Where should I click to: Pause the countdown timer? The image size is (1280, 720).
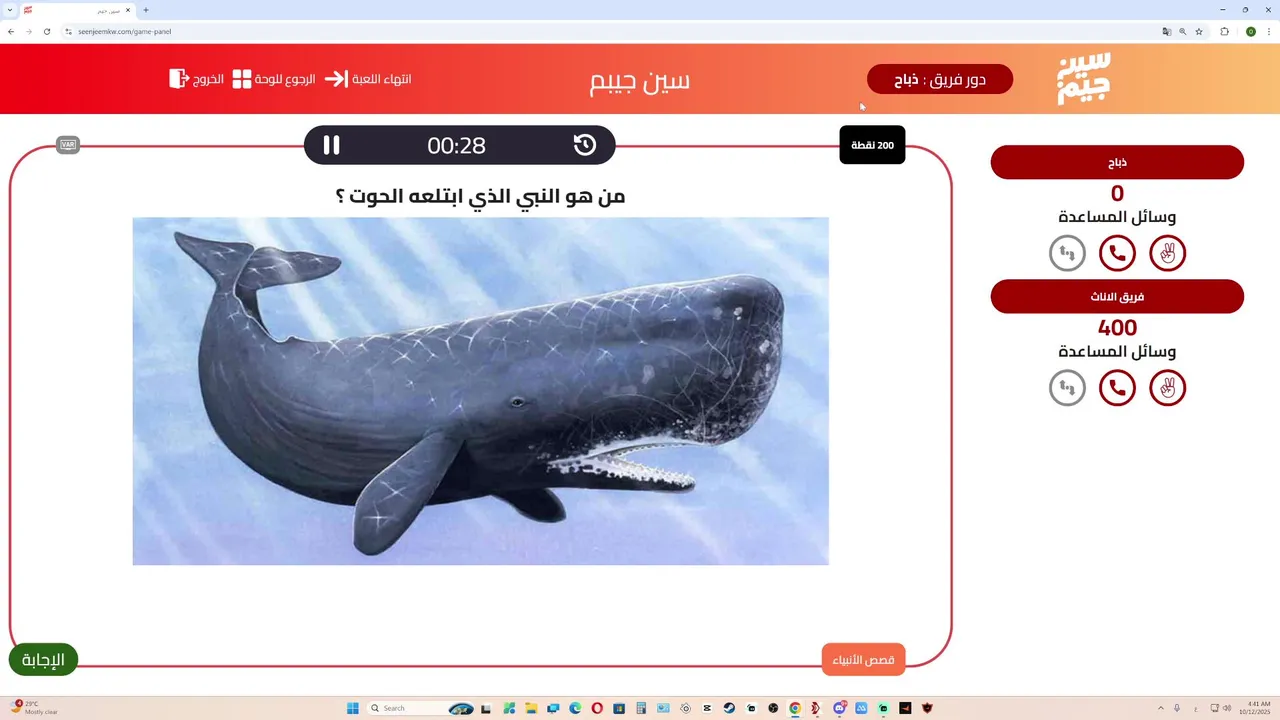tap(331, 145)
